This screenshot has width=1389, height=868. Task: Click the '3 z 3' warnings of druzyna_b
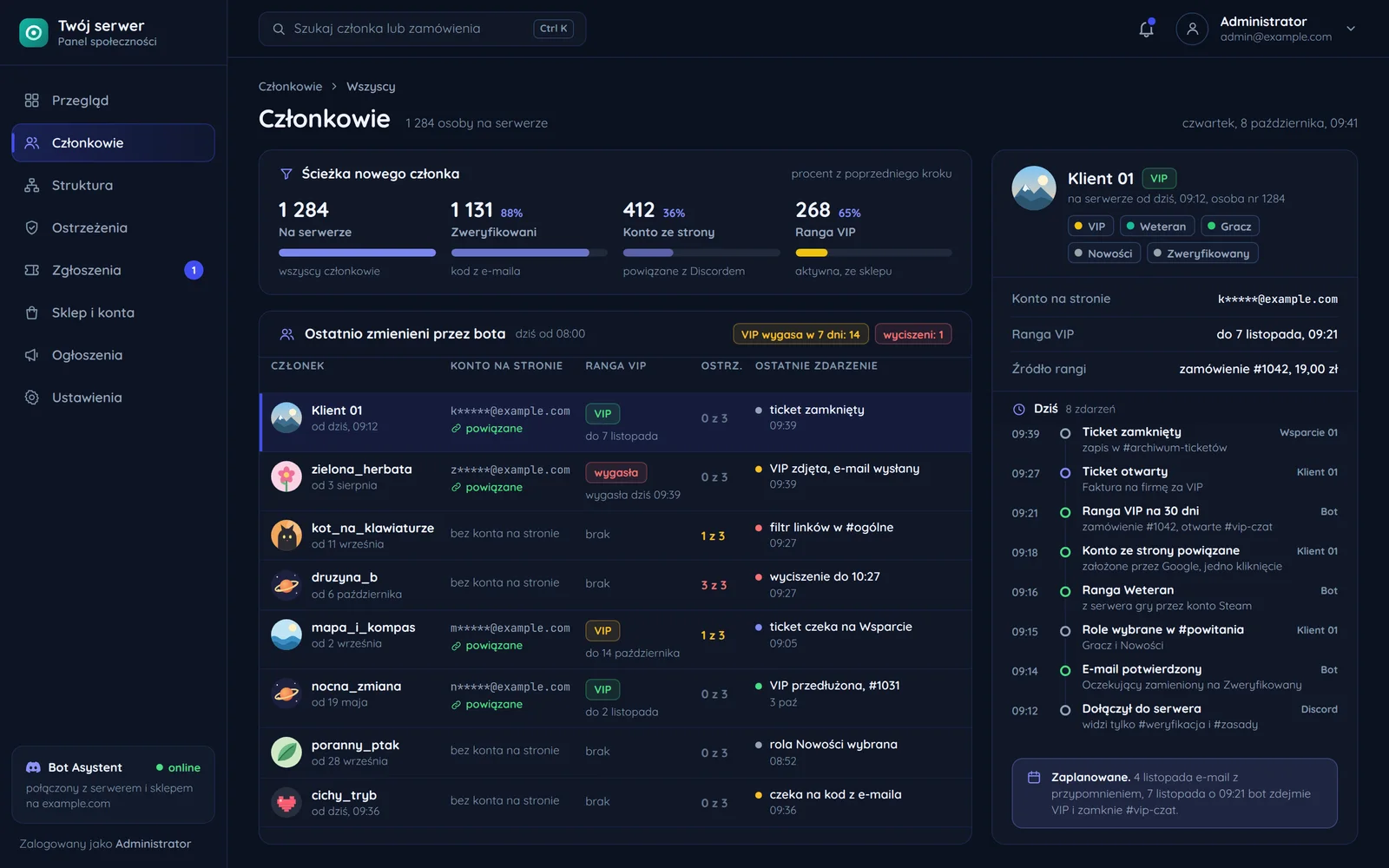coord(714,586)
